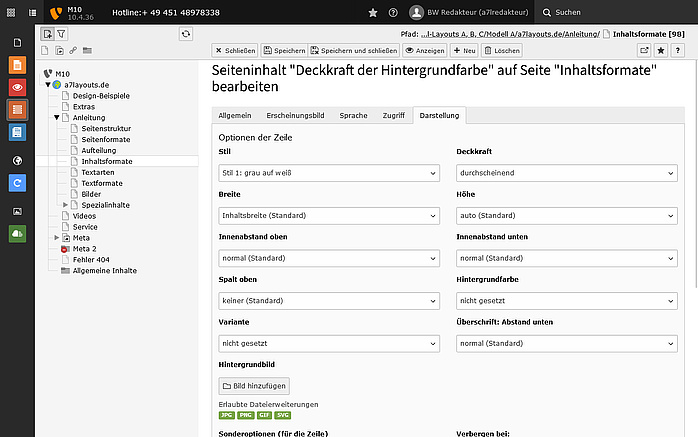Open the Filelist image module icon

pos(17,211)
